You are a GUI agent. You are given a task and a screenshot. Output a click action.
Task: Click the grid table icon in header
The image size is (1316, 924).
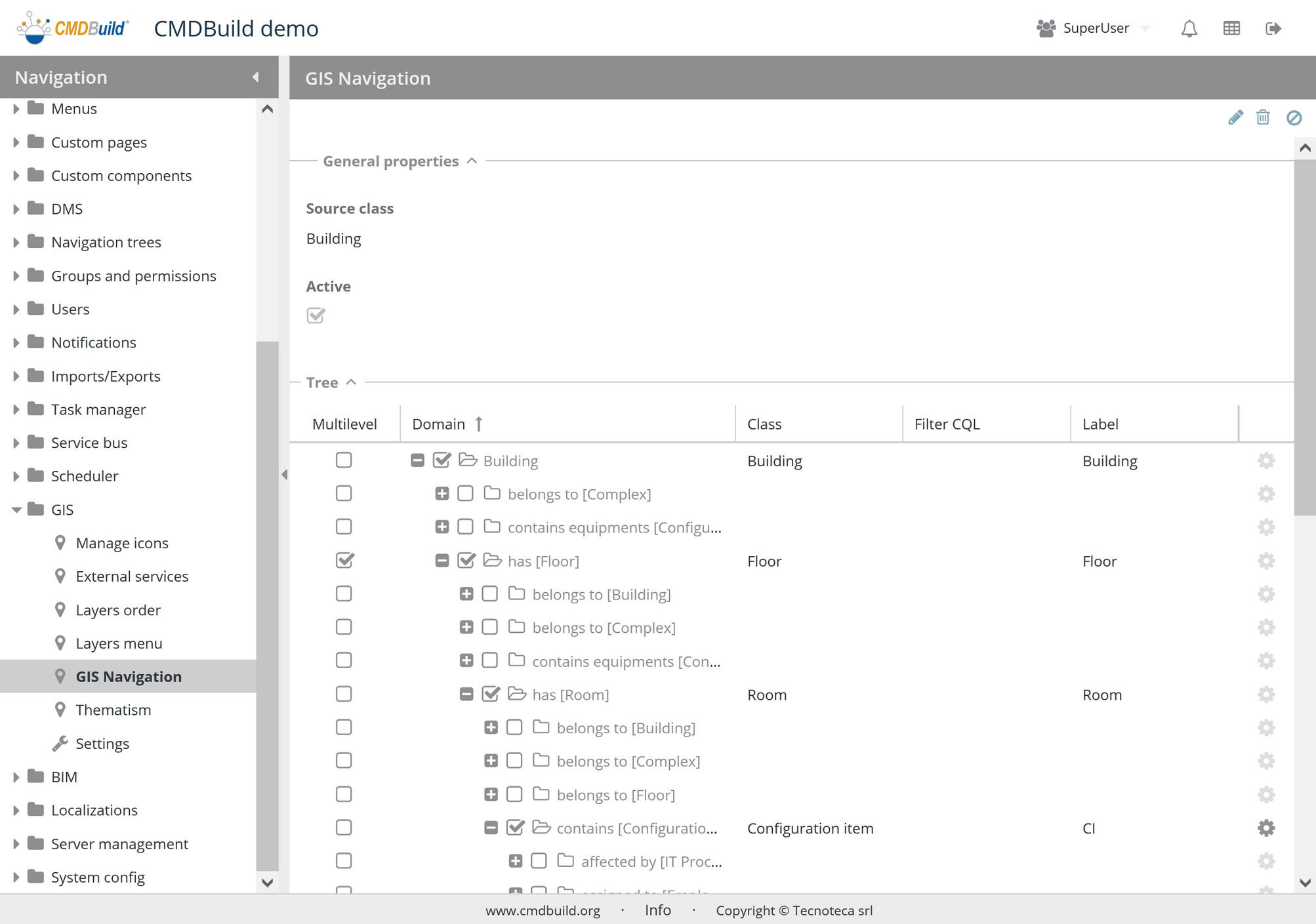point(1231,28)
